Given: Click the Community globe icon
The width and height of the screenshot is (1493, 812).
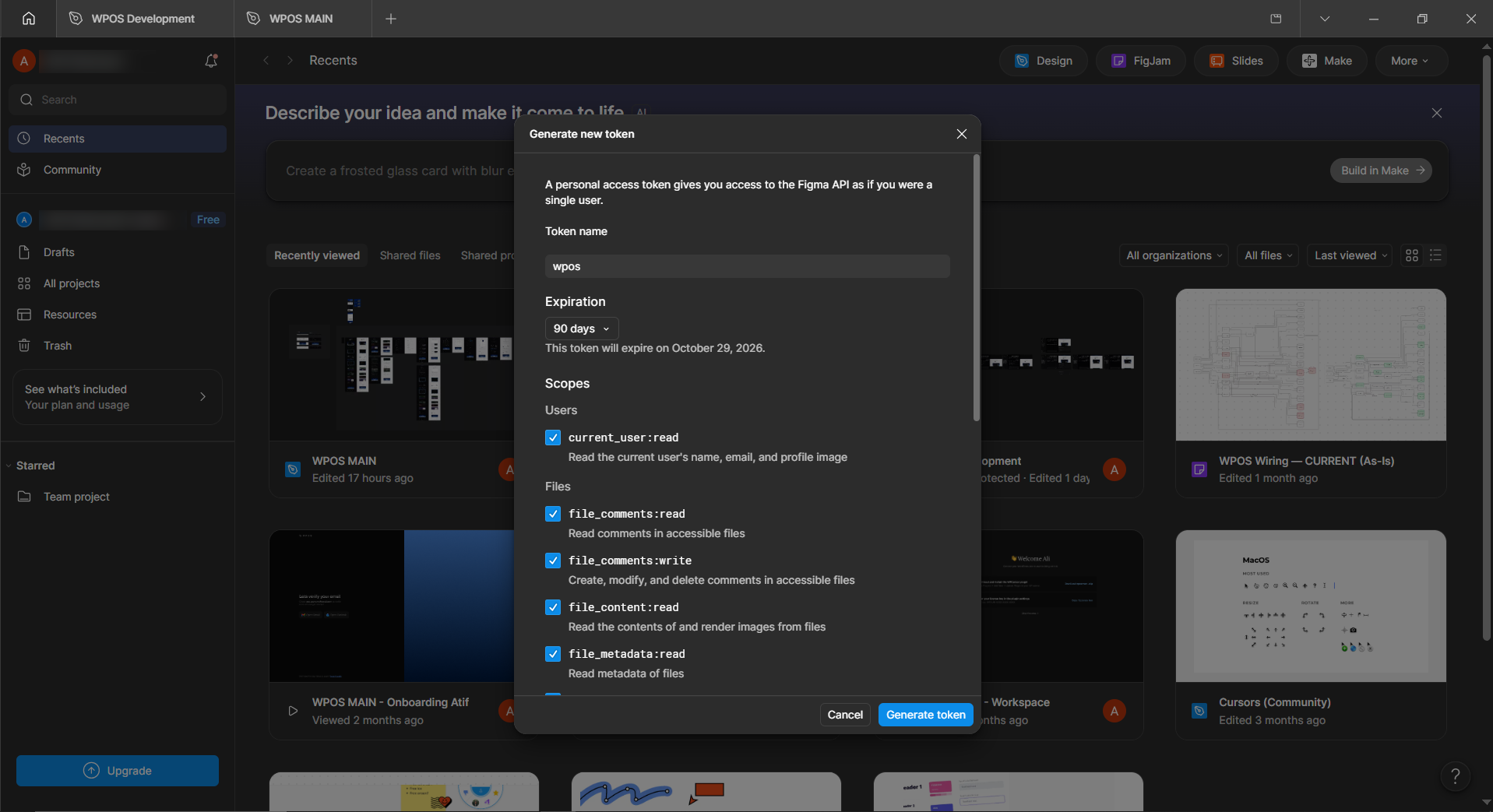Looking at the screenshot, I should coord(24,170).
